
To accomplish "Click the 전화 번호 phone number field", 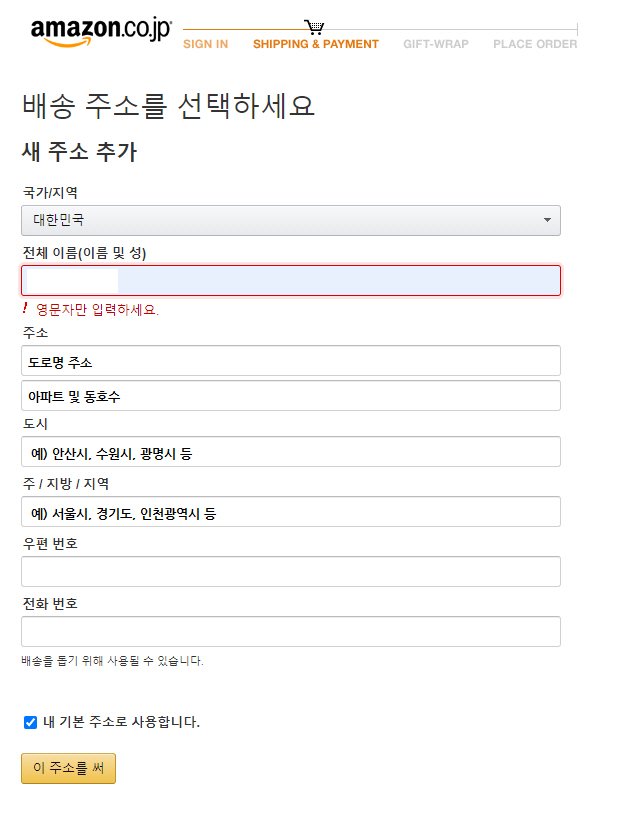I will click(x=290, y=632).
